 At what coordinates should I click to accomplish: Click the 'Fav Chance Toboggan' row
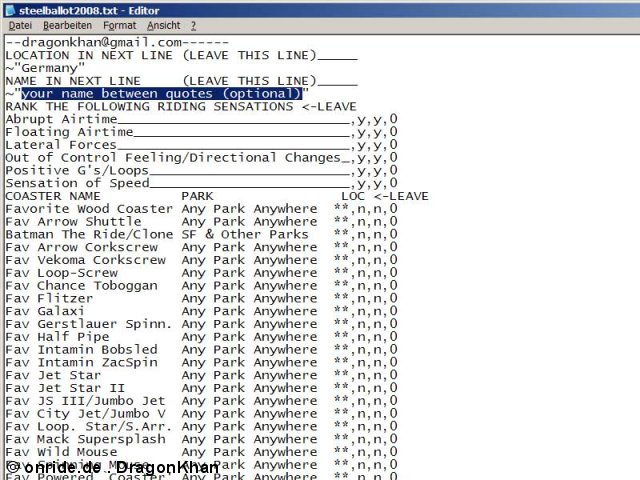[201, 286]
